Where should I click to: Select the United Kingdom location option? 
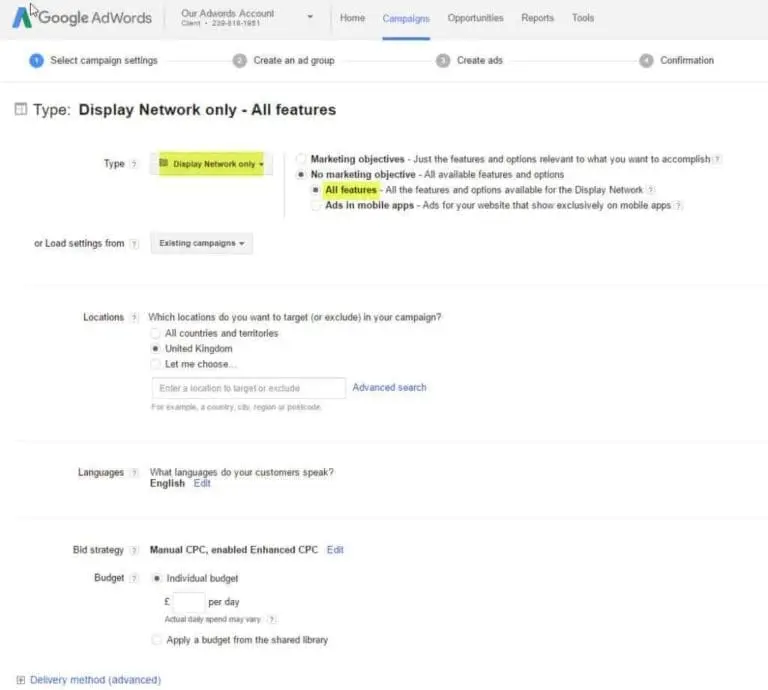[x=155, y=349]
